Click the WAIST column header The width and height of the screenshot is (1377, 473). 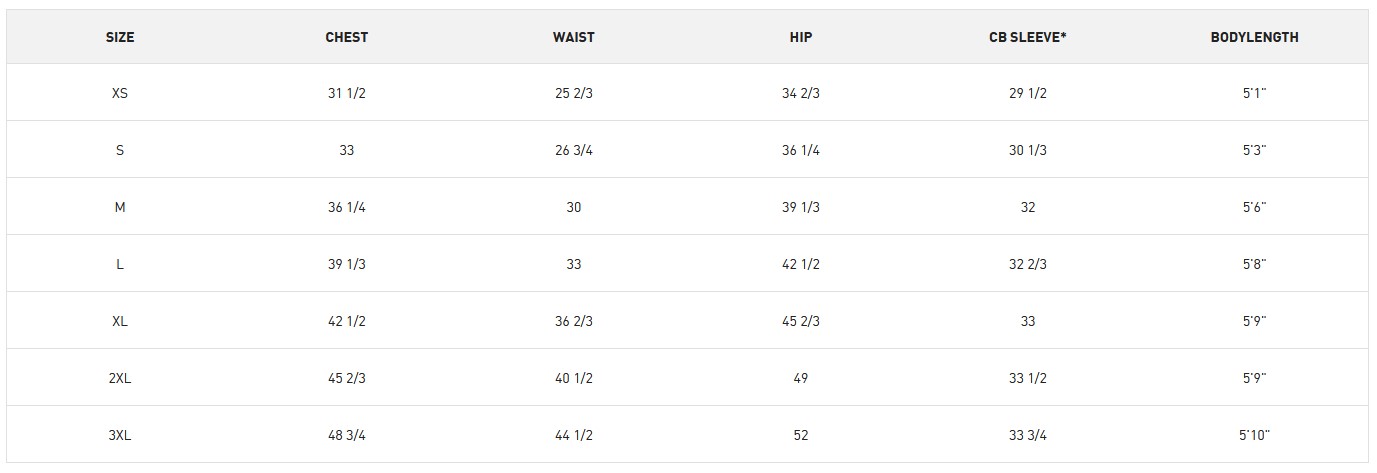pyautogui.click(x=574, y=37)
